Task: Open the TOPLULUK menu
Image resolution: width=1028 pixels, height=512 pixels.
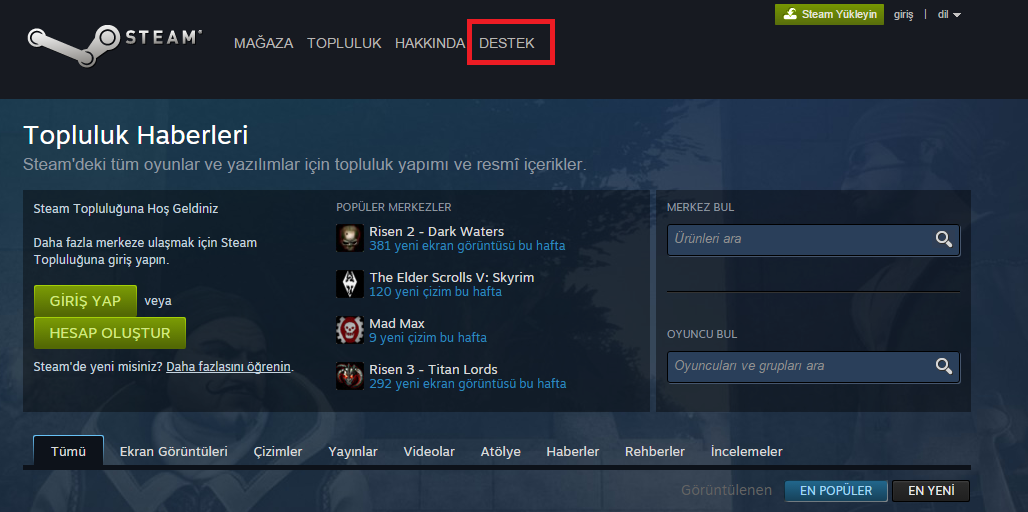Action: (x=344, y=43)
